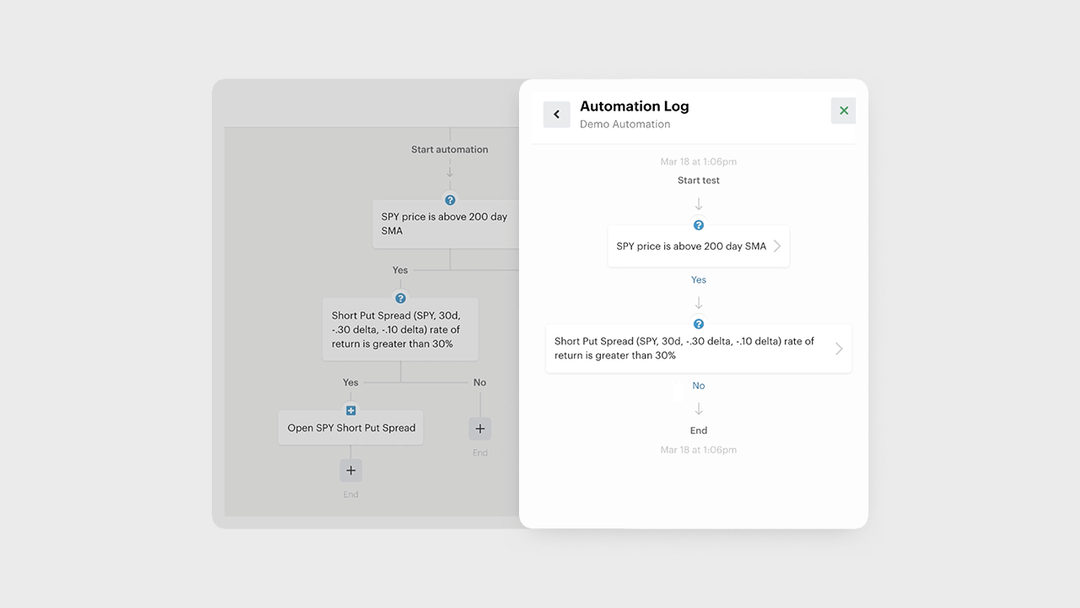Screen dimensions: 1080x608
Task: Open the SPY price decision node in the editor
Action: click(445, 224)
